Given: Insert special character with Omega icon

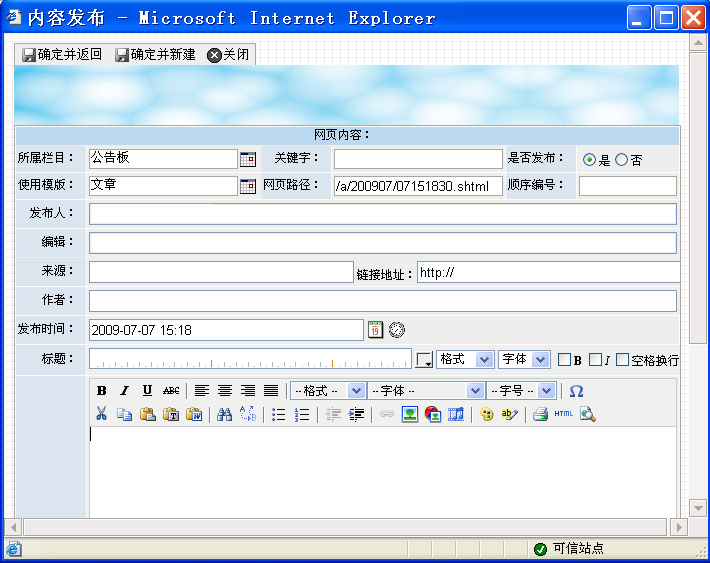Looking at the screenshot, I should (x=576, y=391).
